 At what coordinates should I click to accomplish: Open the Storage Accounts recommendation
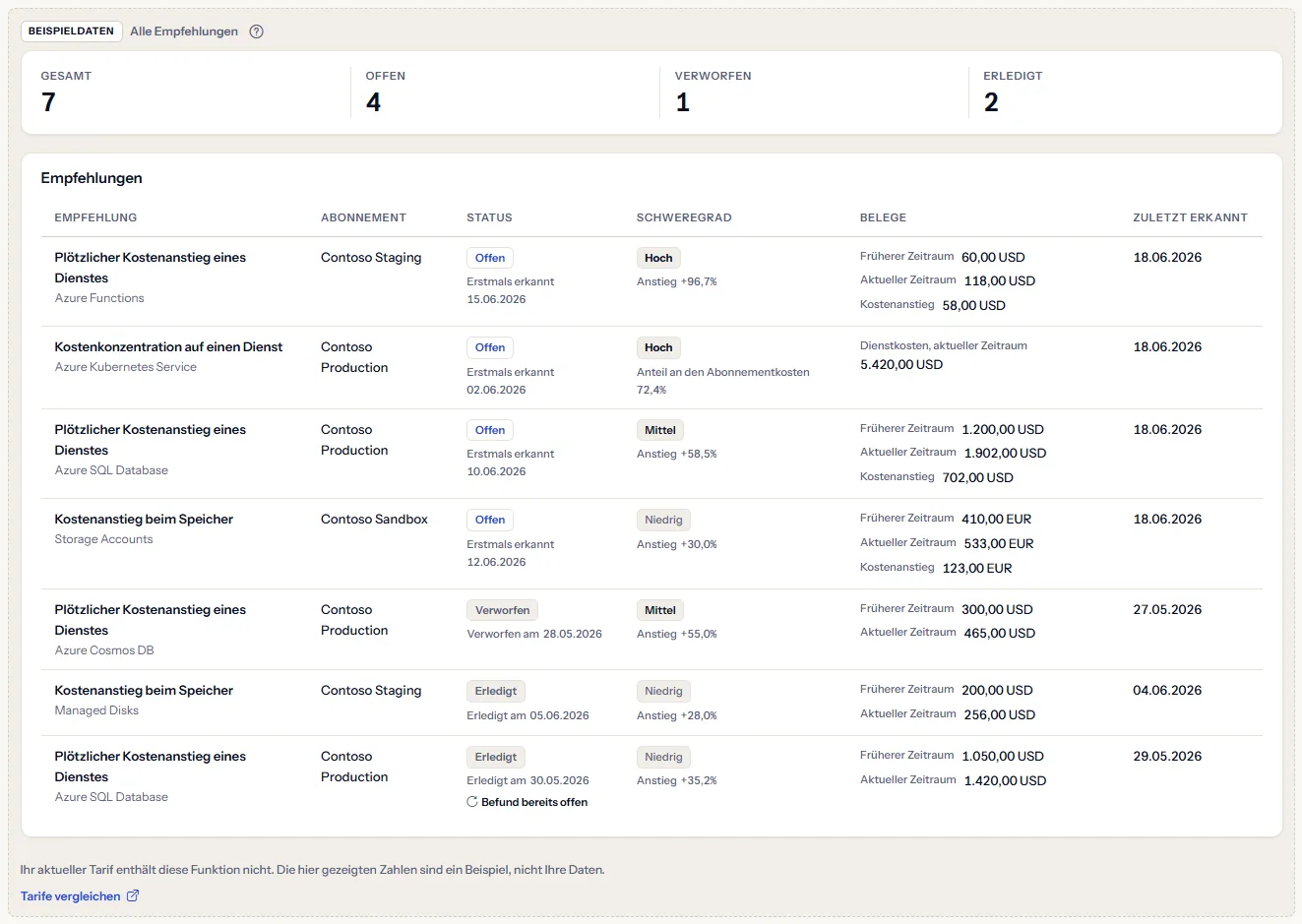(x=651, y=544)
